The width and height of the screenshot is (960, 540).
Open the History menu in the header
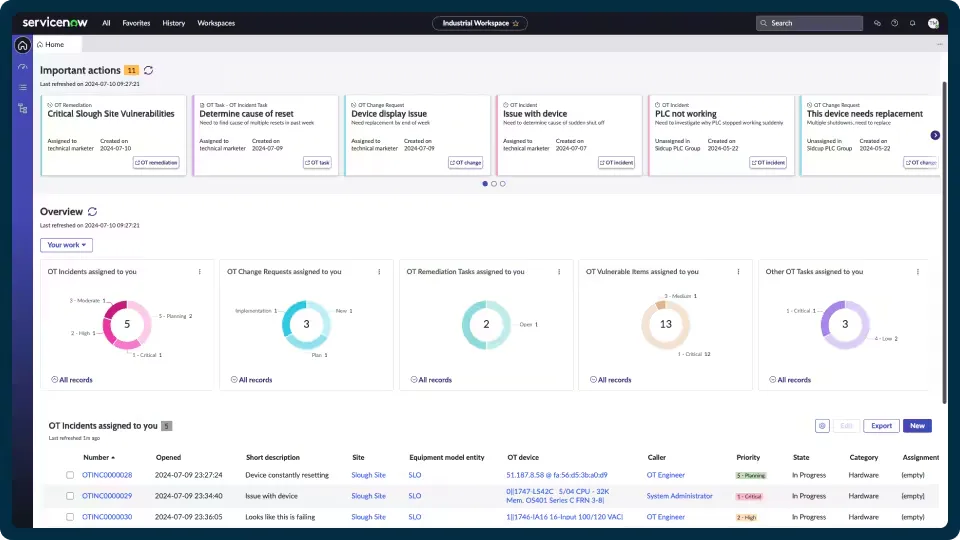coord(173,23)
